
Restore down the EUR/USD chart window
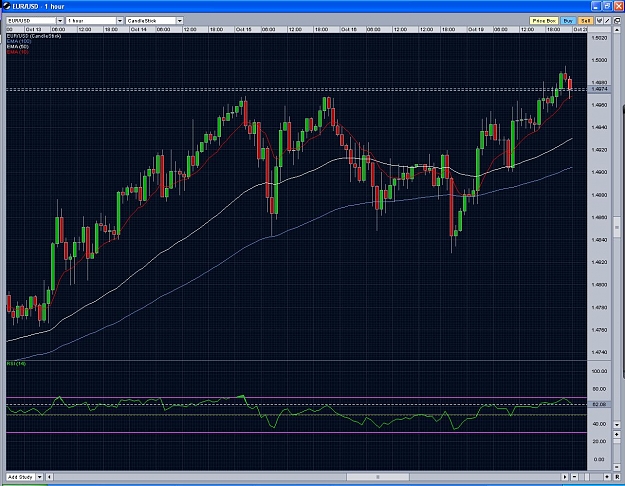pos(607,6)
